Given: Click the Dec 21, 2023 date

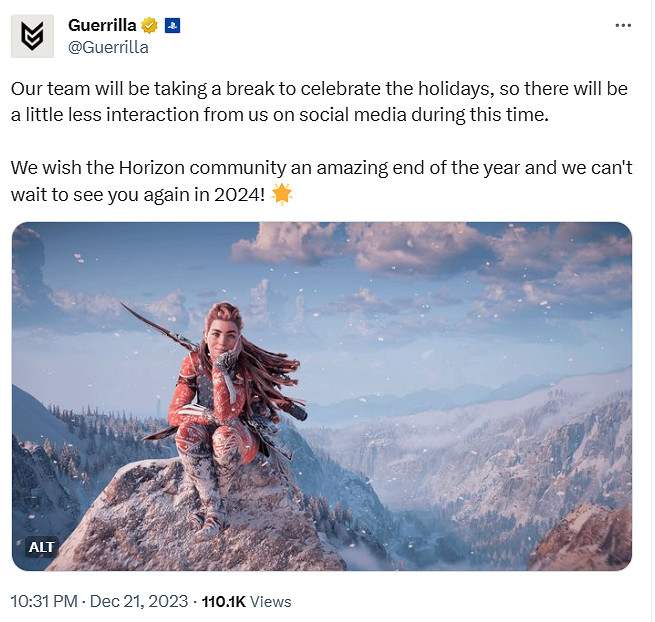Looking at the screenshot, I should click(x=139, y=601).
